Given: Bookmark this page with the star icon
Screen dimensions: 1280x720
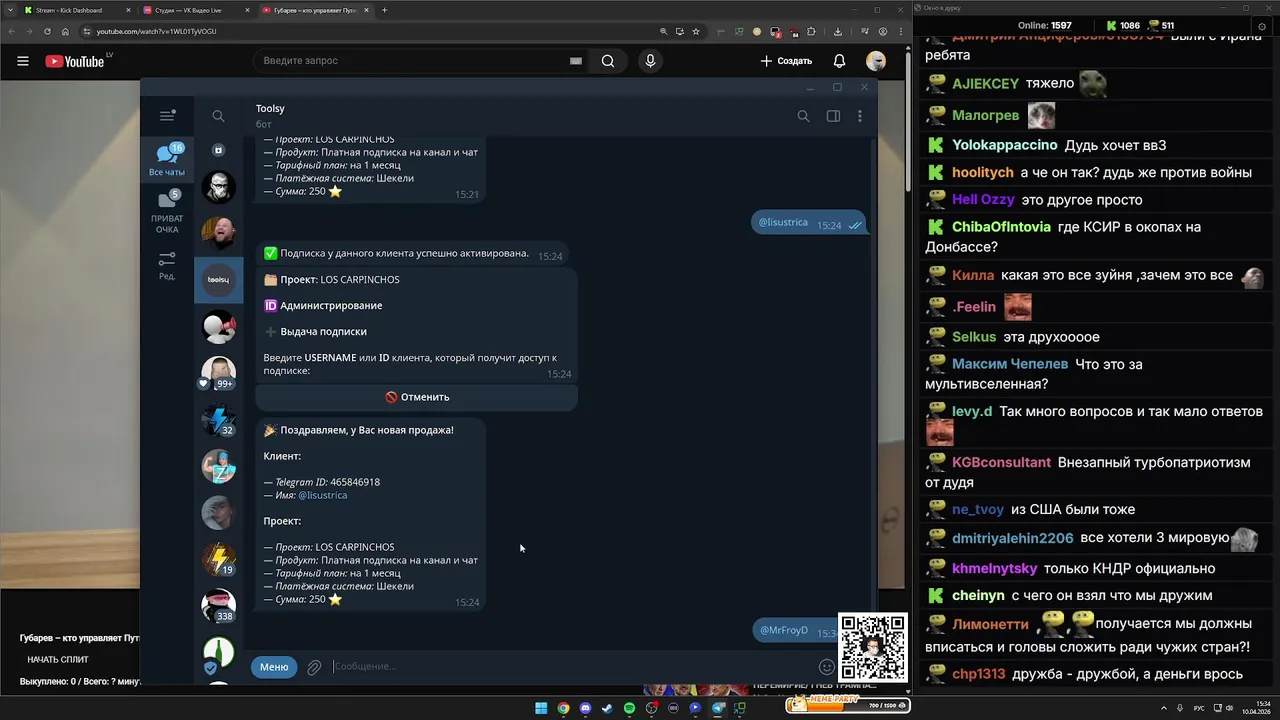Looking at the screenshot, I should [696, 31].
